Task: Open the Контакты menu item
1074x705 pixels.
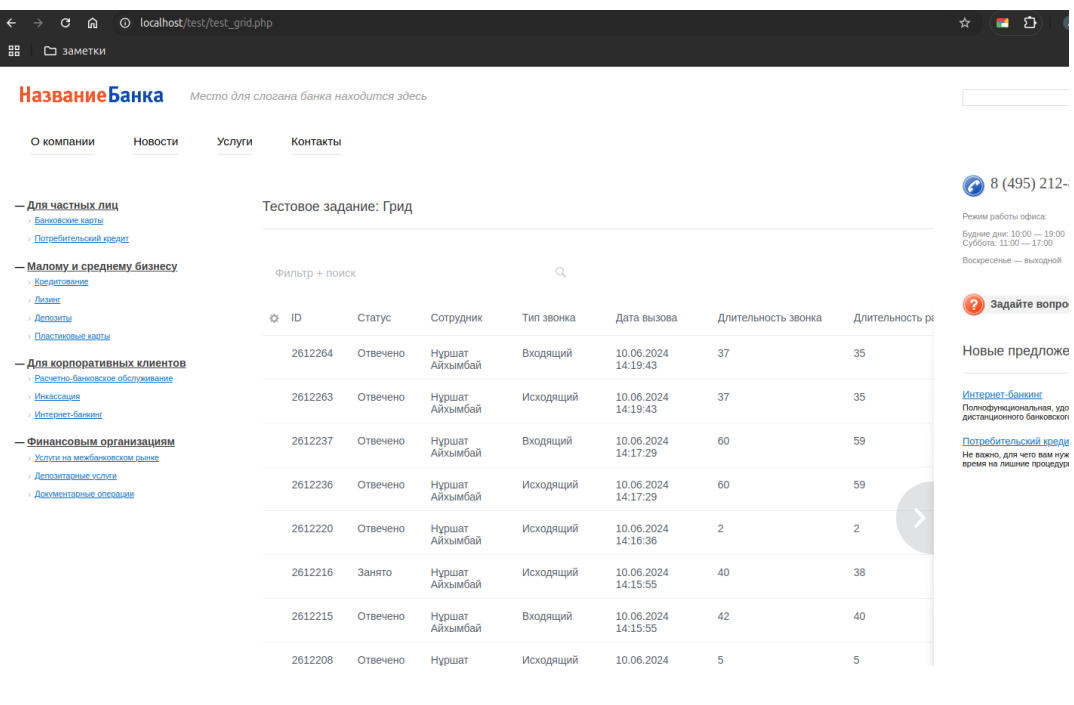Action: tap(316, 142)
